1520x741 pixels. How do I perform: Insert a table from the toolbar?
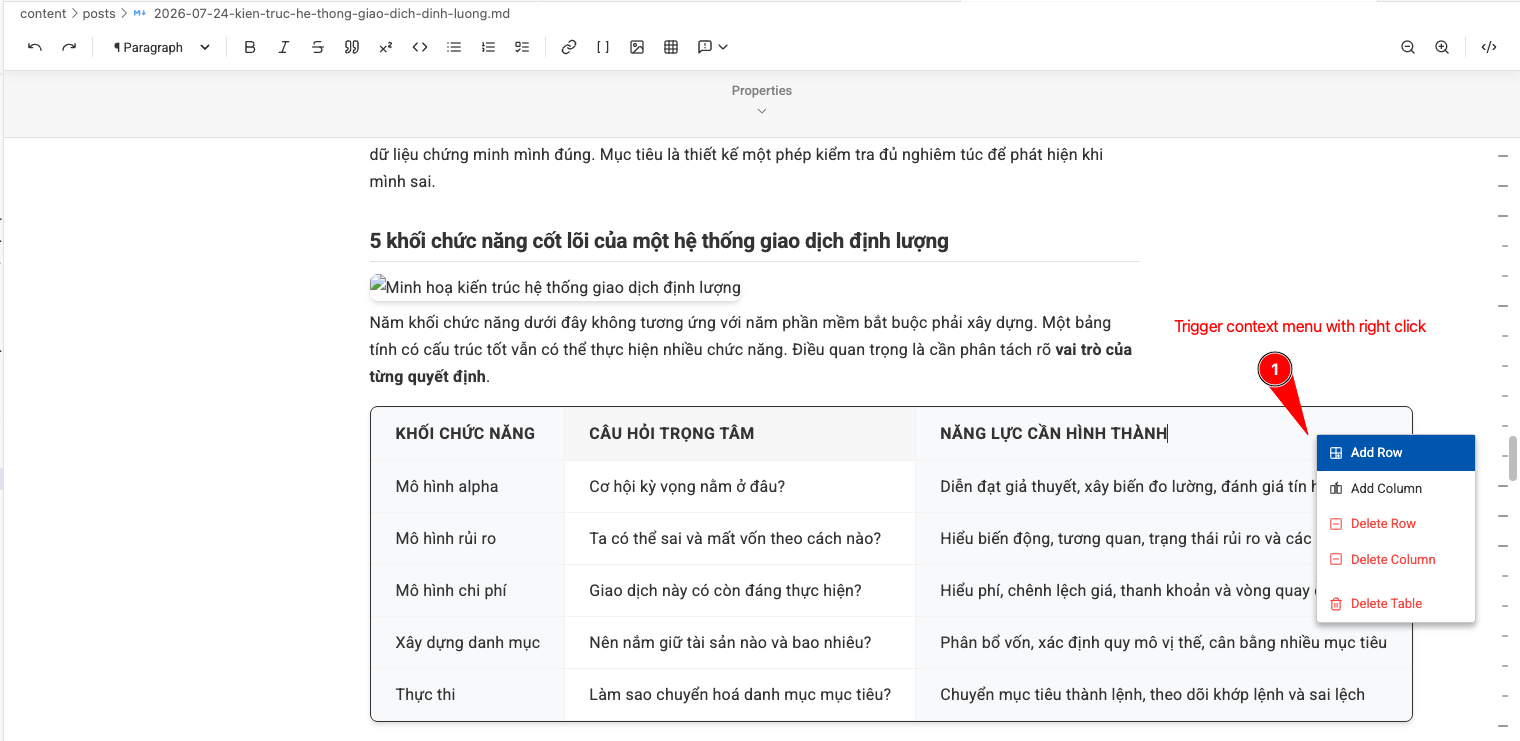671,47
